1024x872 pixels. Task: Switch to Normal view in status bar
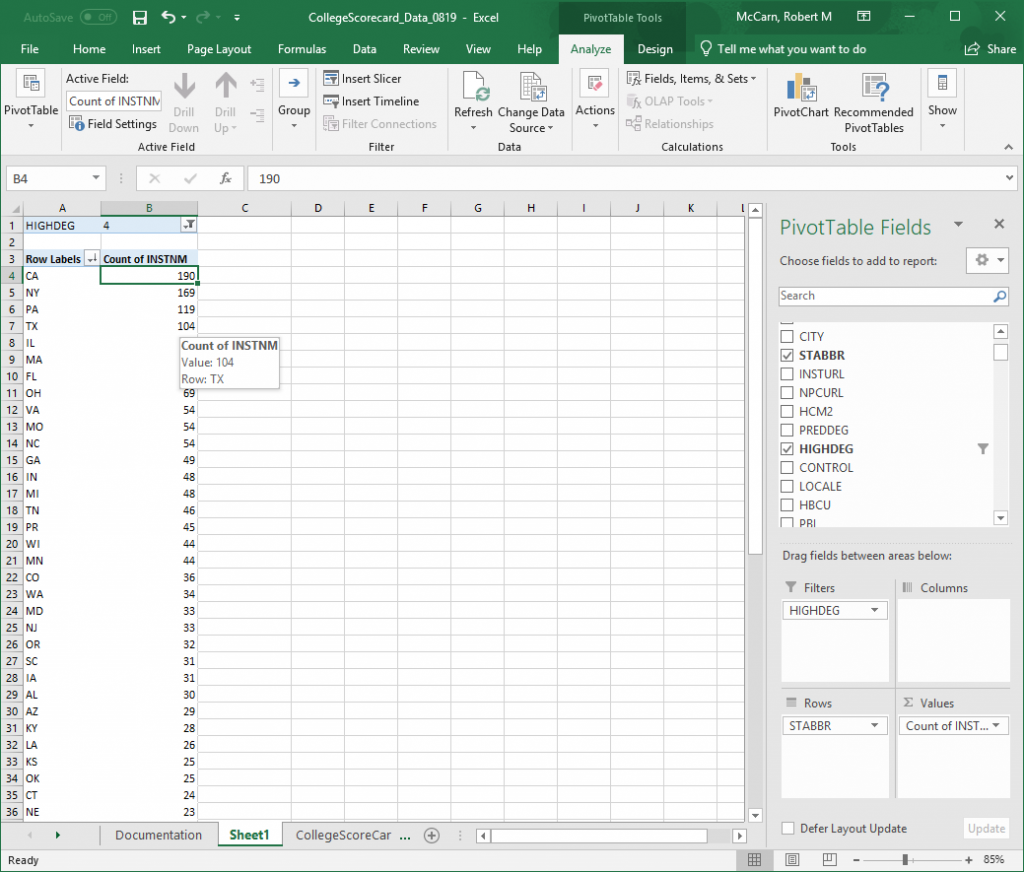click(754, 860)
